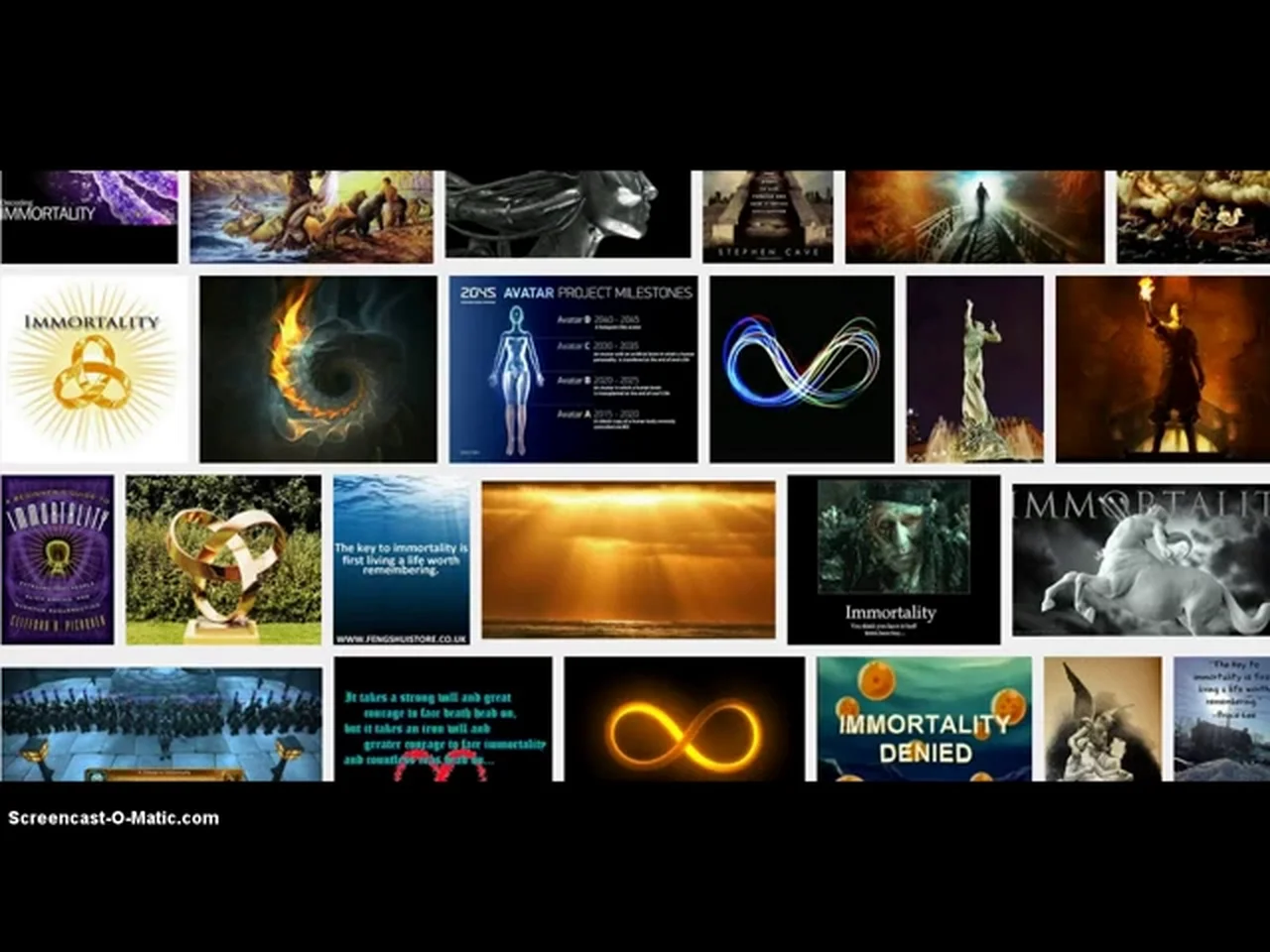The image size is (1270, 952).
Task: Select the Immortality poster with pirate face
Action: (x=893, y=559)
